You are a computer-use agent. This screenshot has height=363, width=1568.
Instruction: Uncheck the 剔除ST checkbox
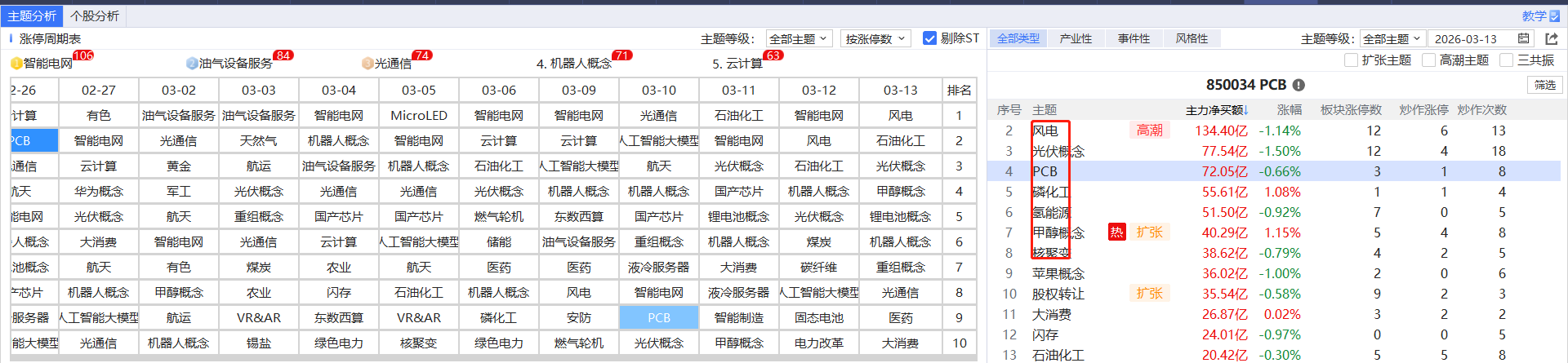(x=929, y=38)
